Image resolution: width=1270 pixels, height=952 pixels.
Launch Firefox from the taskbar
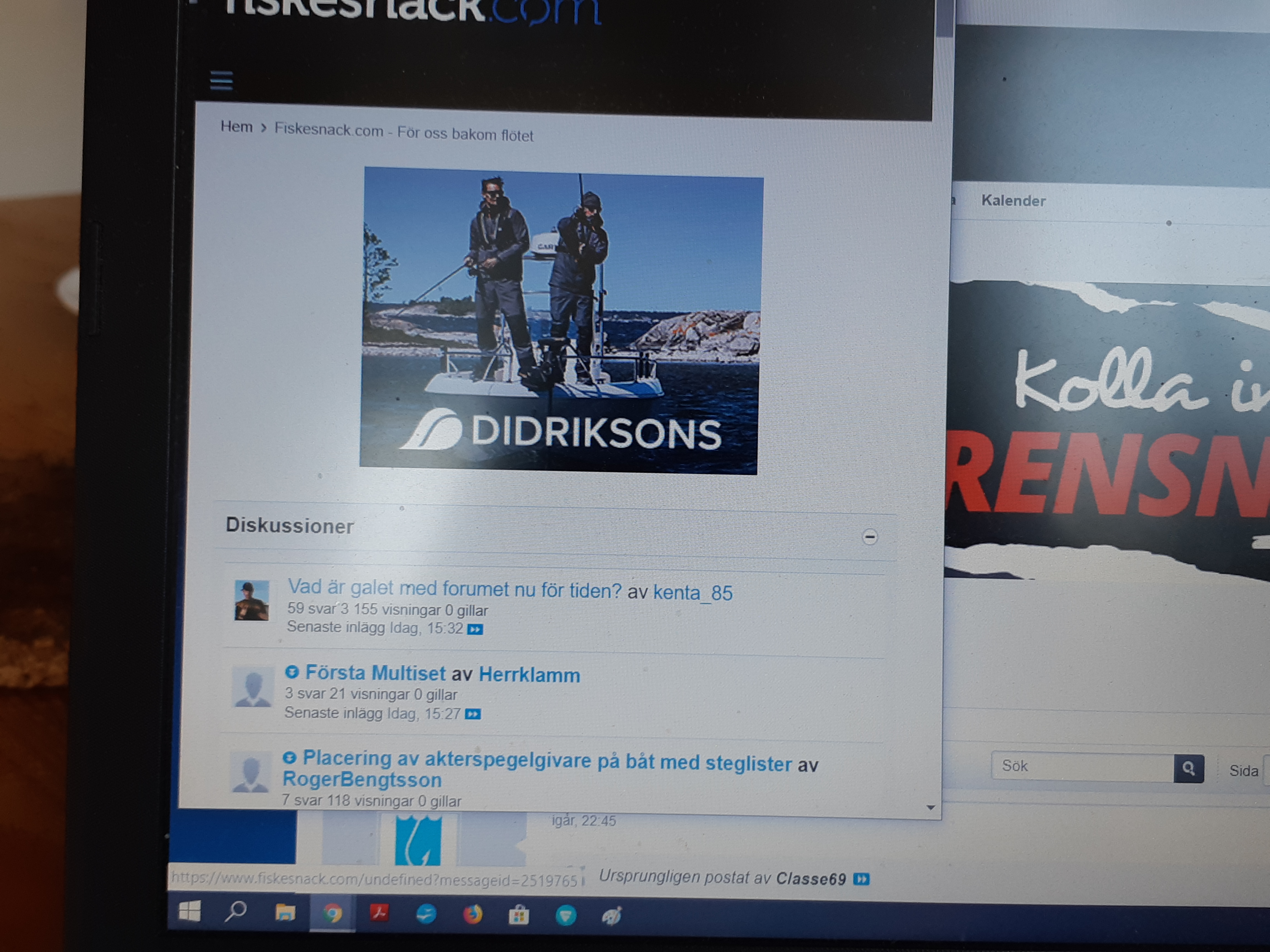472,914
